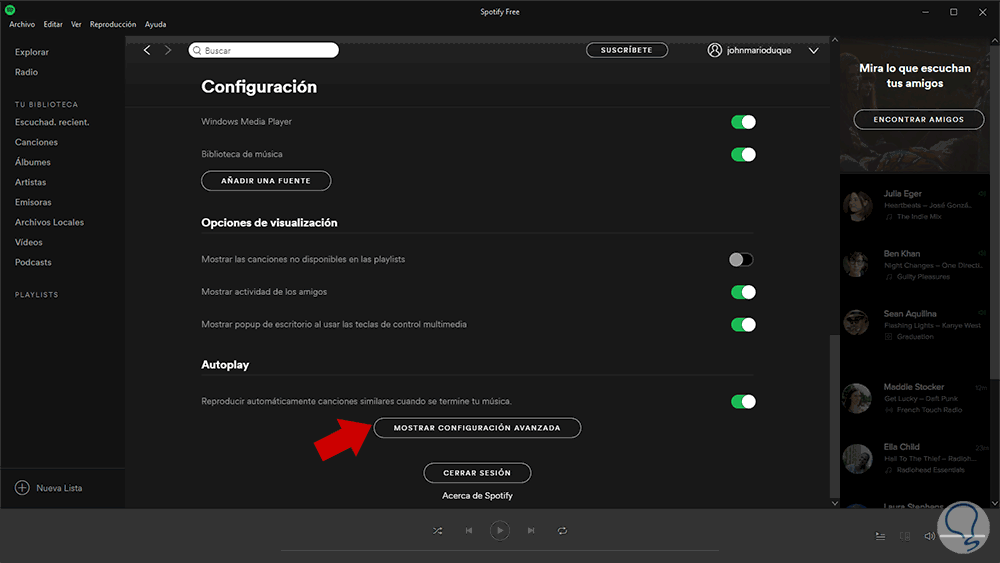Open Archivos Locales in the library
Viewport: 1000px width, 563px height.
point(49,223)
